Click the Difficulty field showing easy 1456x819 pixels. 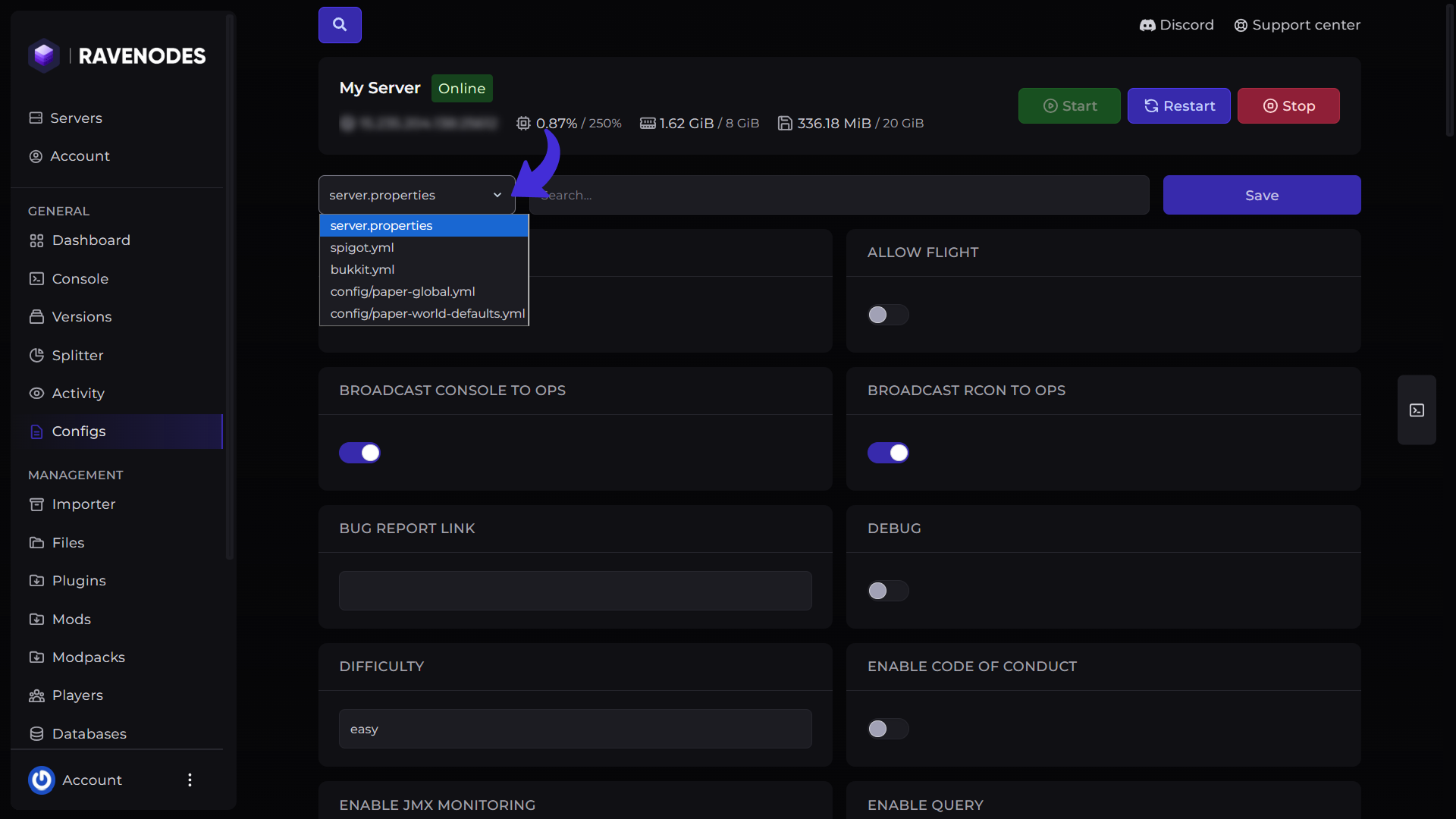[x=575, y=729]
